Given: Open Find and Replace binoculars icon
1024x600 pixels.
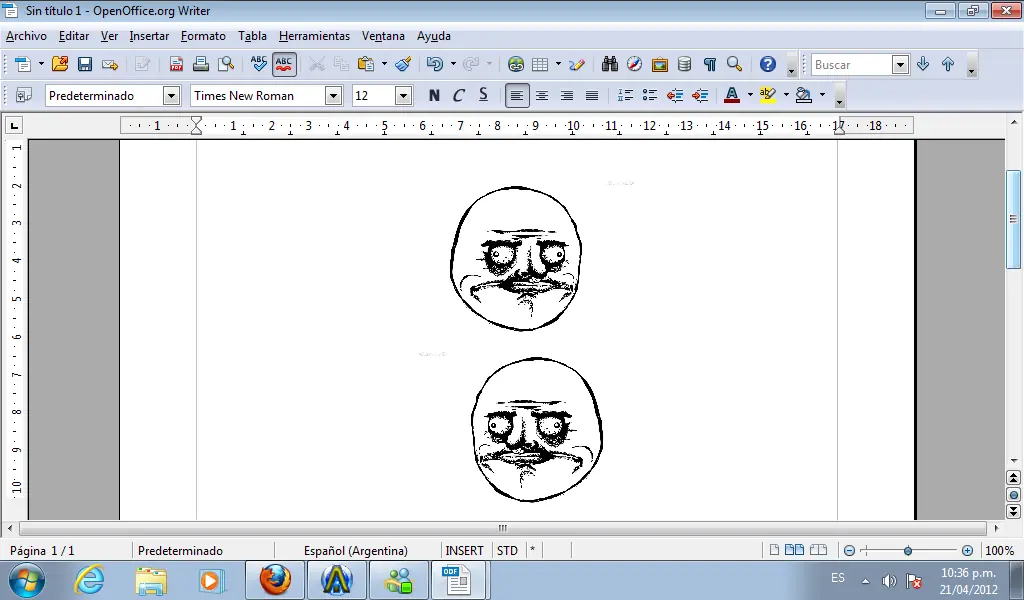Looking at the screenshot, I should (x=609, y=64).
